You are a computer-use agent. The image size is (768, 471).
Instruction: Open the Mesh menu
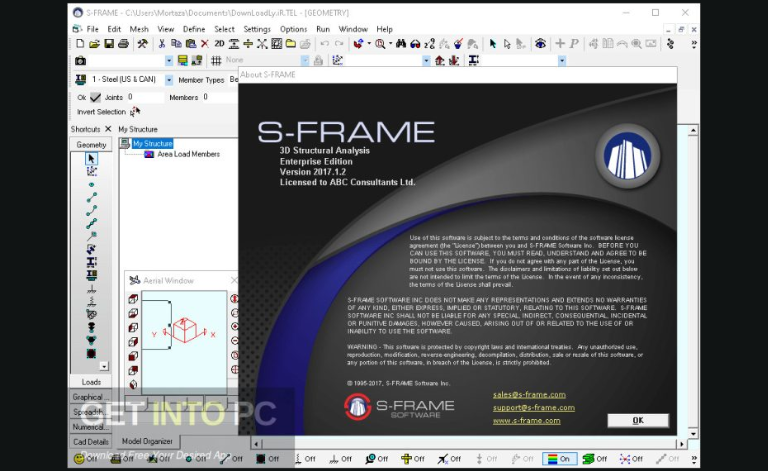[139, 29]
